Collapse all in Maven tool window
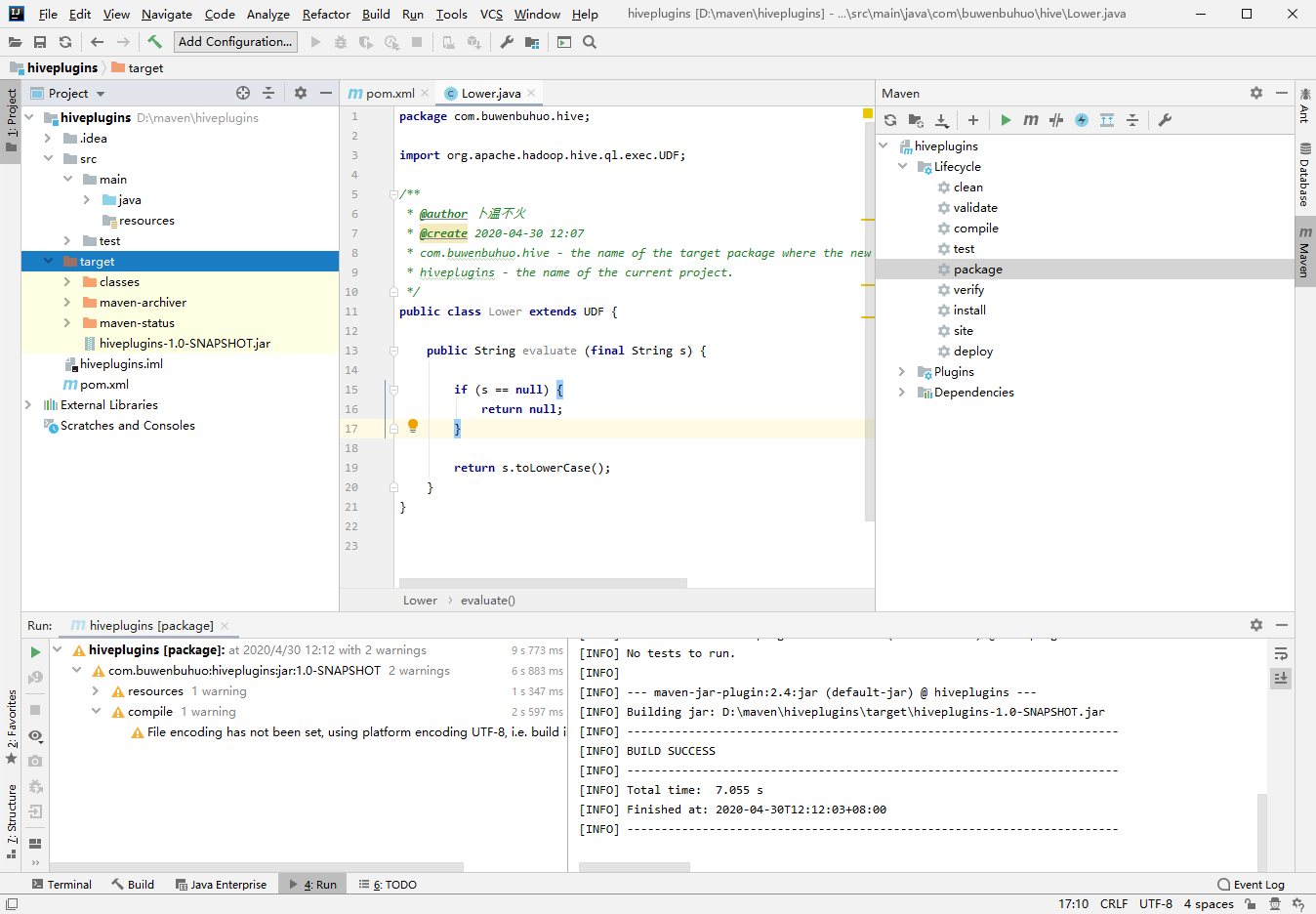1316x914 pixels. click(1132, 120)
